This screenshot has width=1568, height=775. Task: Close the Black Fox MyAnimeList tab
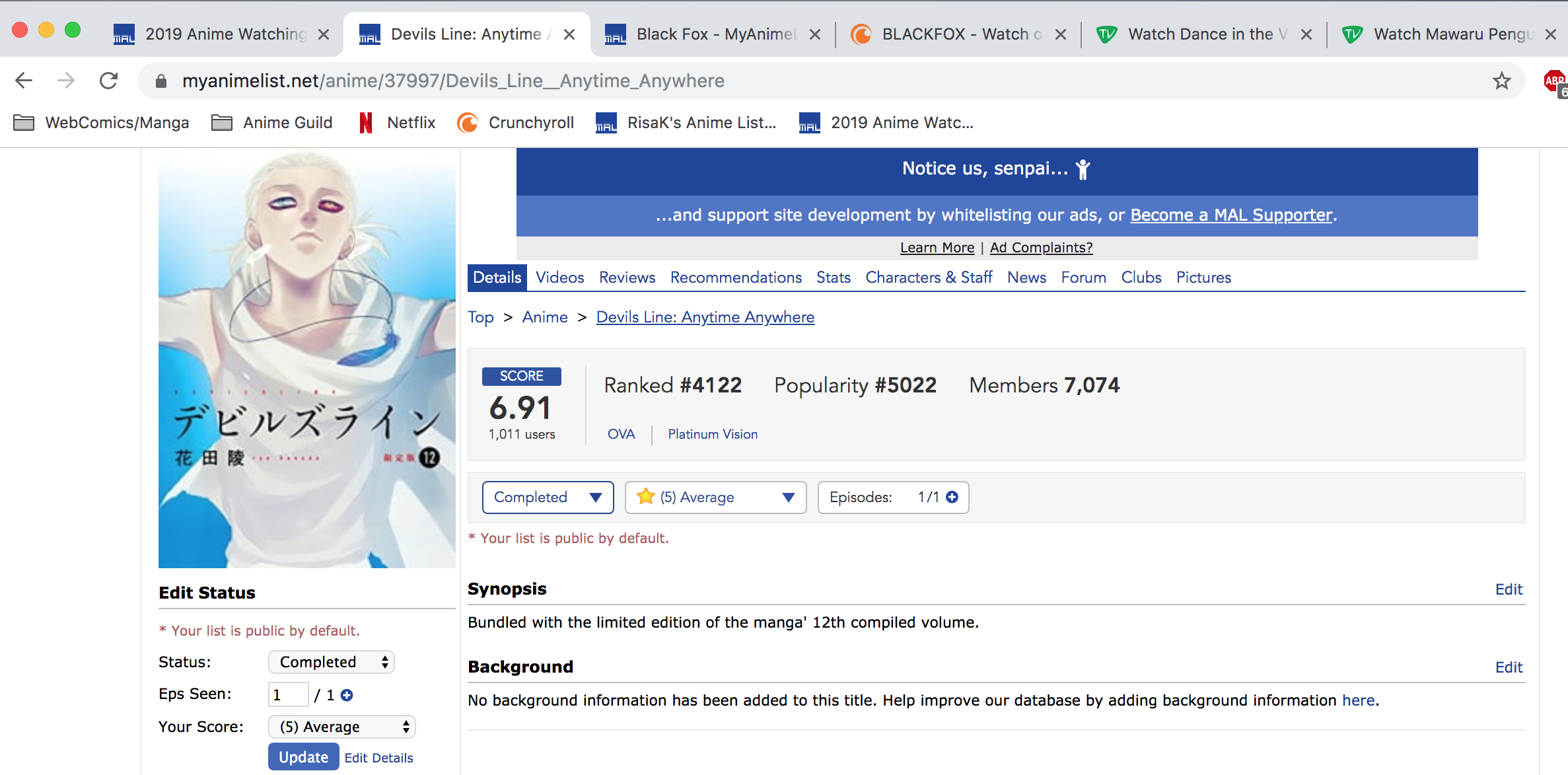click(x=815, y=34)
